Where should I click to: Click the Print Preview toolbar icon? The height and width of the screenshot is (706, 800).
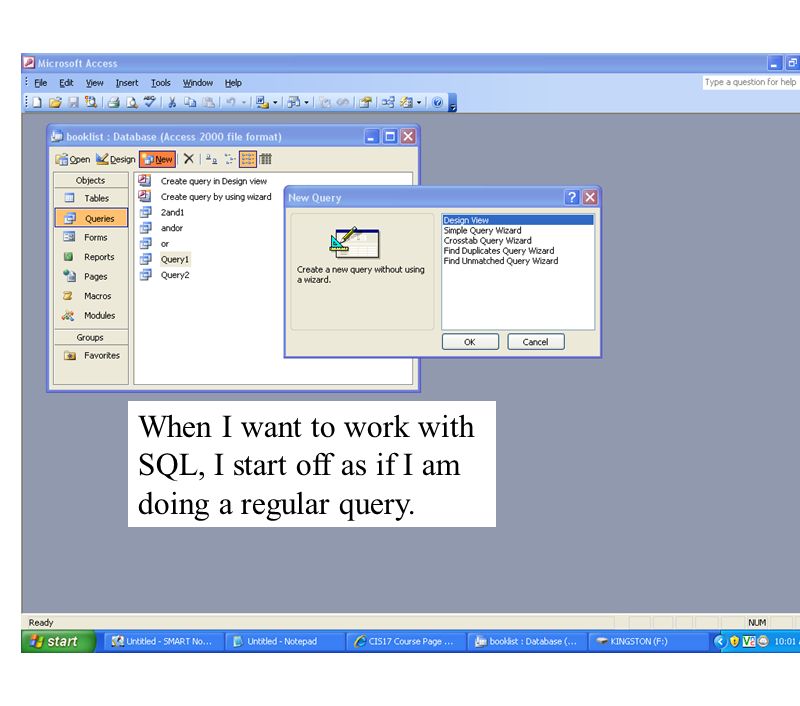coord(132,103)
